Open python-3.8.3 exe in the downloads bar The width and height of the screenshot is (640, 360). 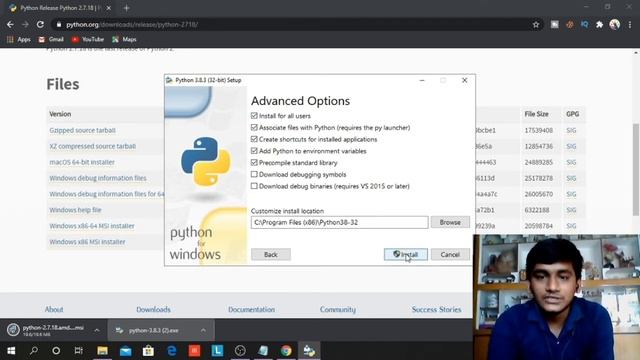click(x=153, y=330)
